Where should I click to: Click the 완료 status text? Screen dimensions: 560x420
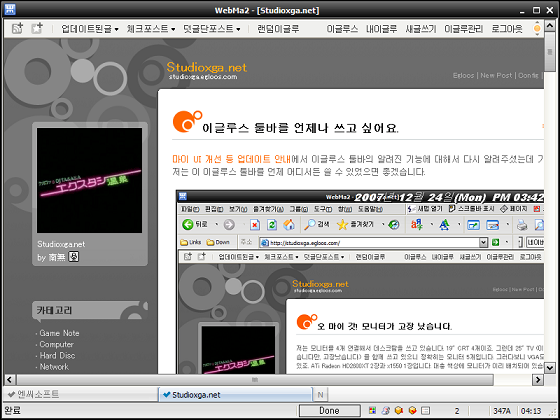[x=12, y=411]
